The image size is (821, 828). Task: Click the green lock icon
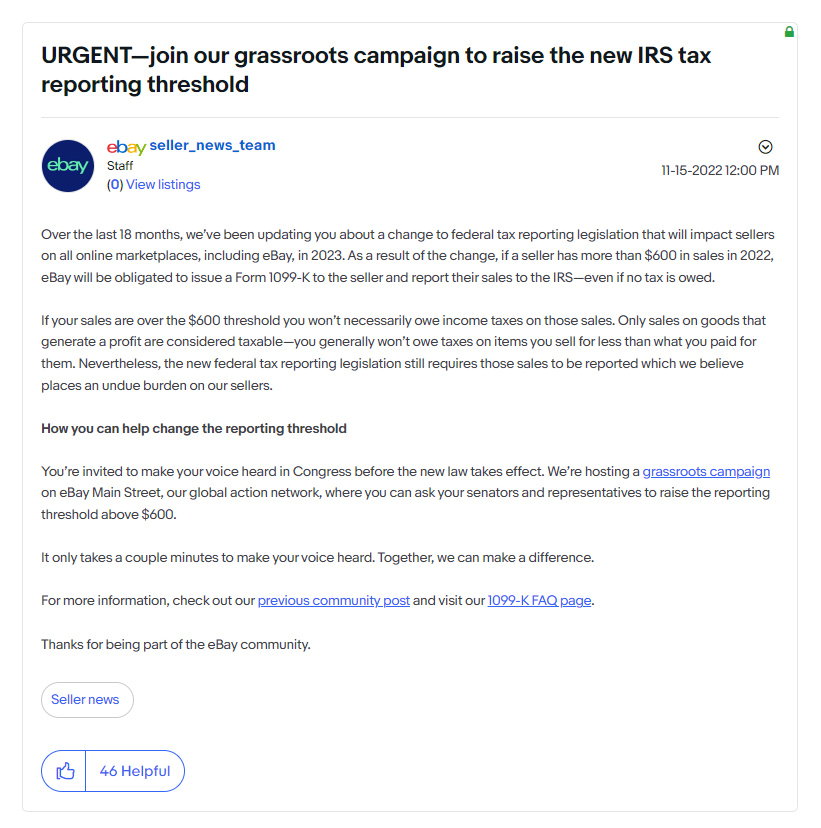click(789, 32)
